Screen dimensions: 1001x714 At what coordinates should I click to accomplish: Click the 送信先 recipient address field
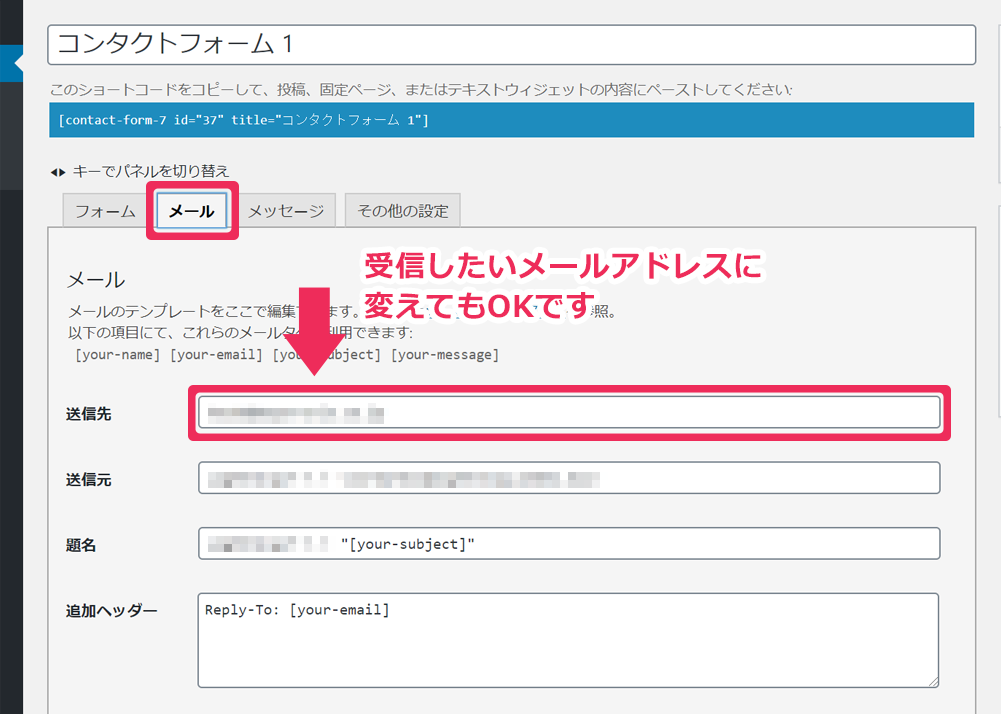pyautogui.click(x=568, y=412)
